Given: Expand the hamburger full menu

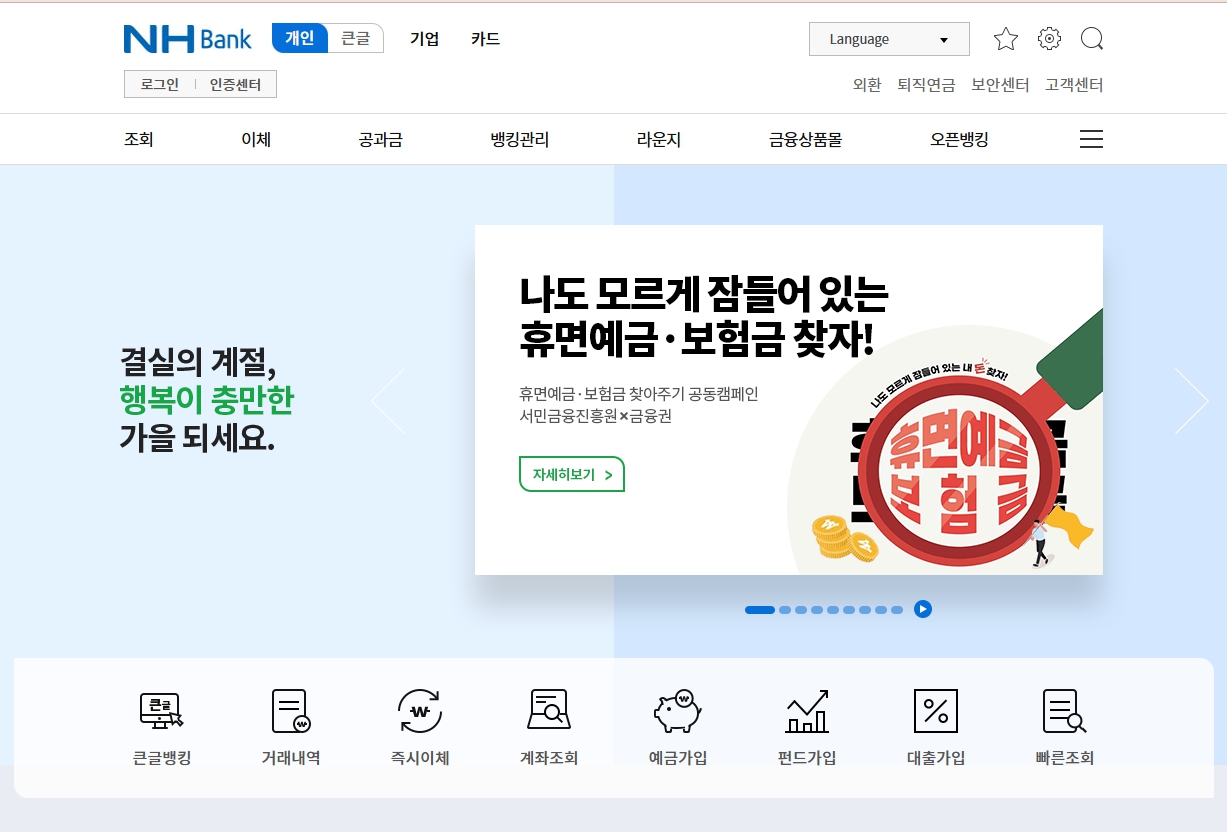Looking at the screenshot, I should [x=1091, y=139].
